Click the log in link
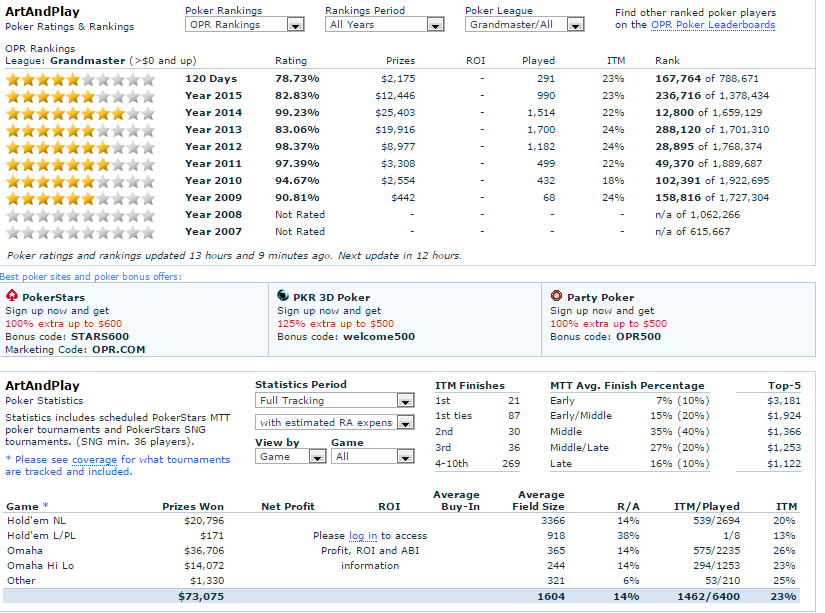 click(363, 536)
